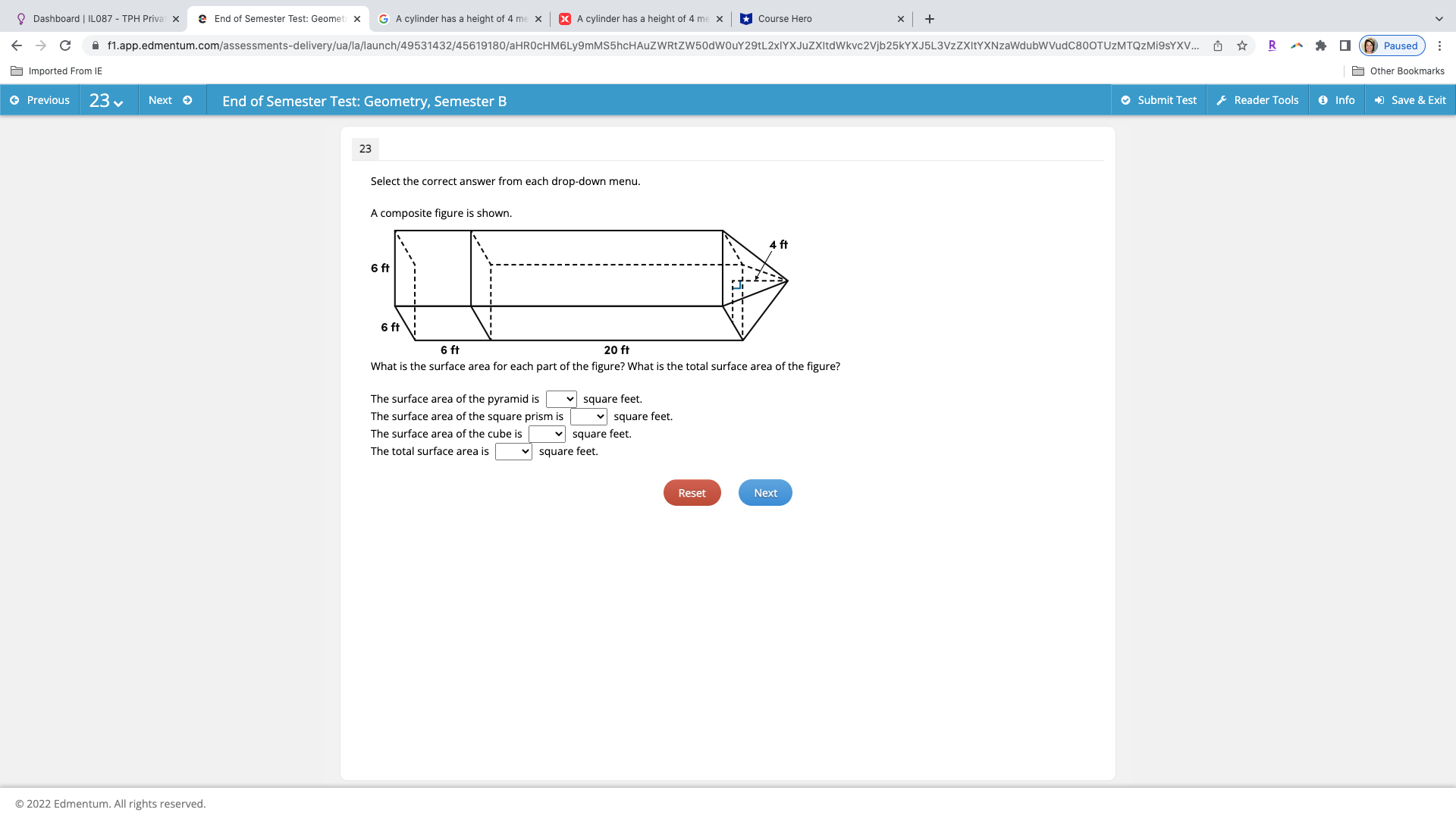The image size is (1456, 819).
Task: Click the Reader Tools wrench icon
Action: 1220,99
